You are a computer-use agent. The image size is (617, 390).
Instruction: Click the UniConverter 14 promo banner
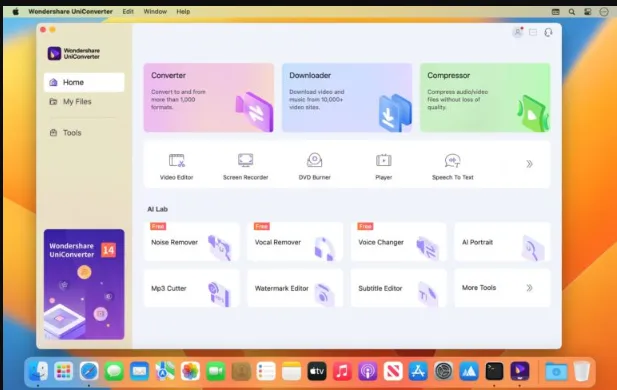point(84,284)
